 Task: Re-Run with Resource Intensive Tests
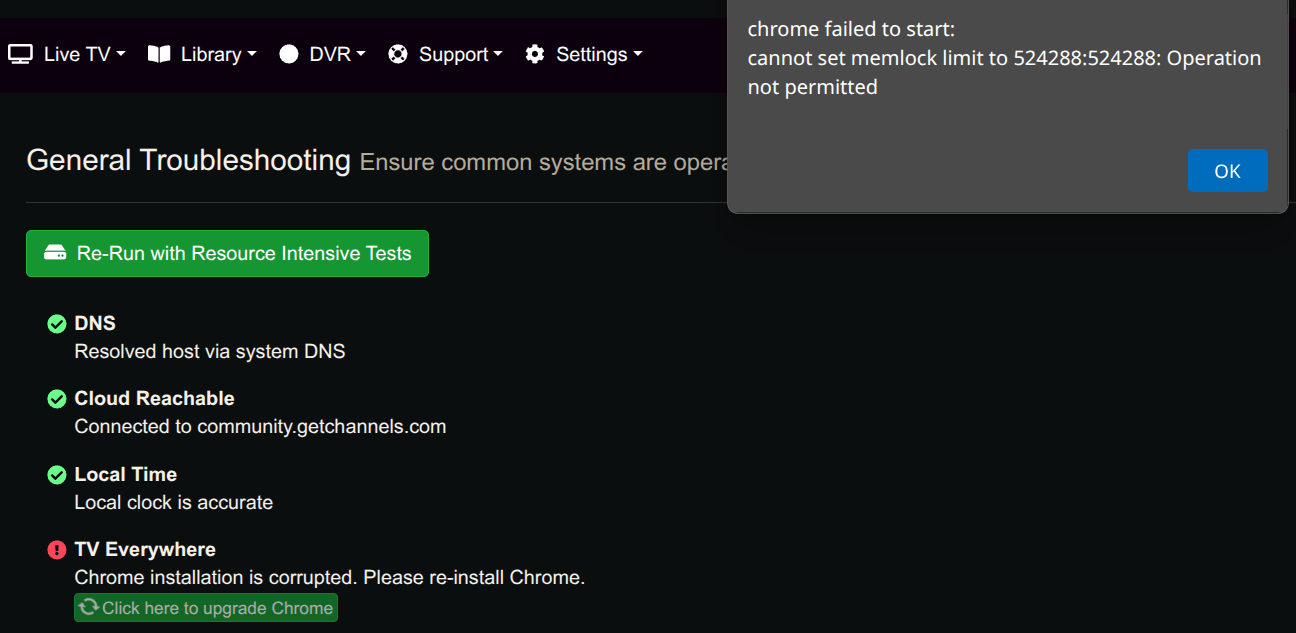tap(227, 254)
